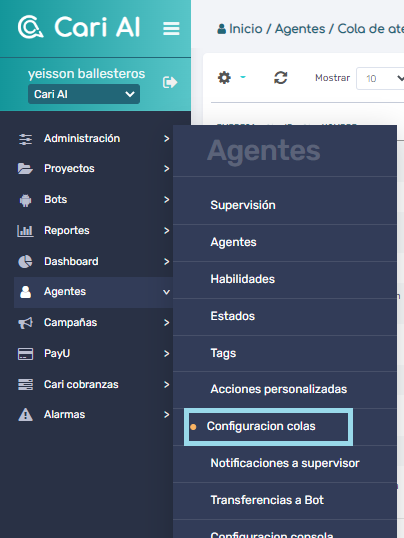Click the Cari AI logo
Screen dimensions: 404x538
79,27
